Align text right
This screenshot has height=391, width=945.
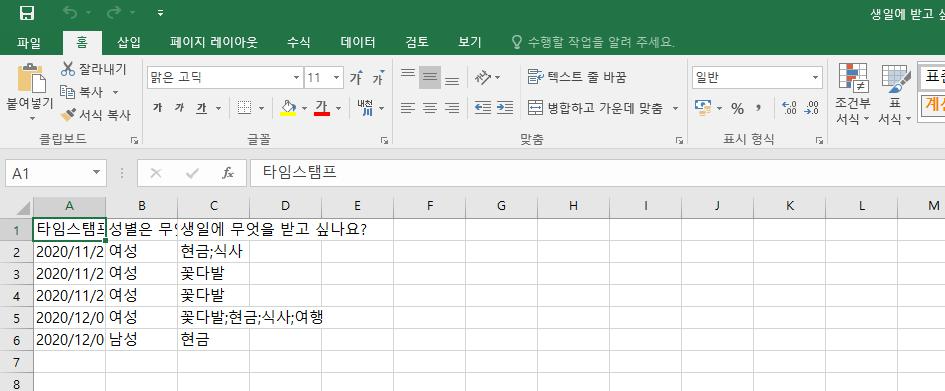[x=451, y=108]
